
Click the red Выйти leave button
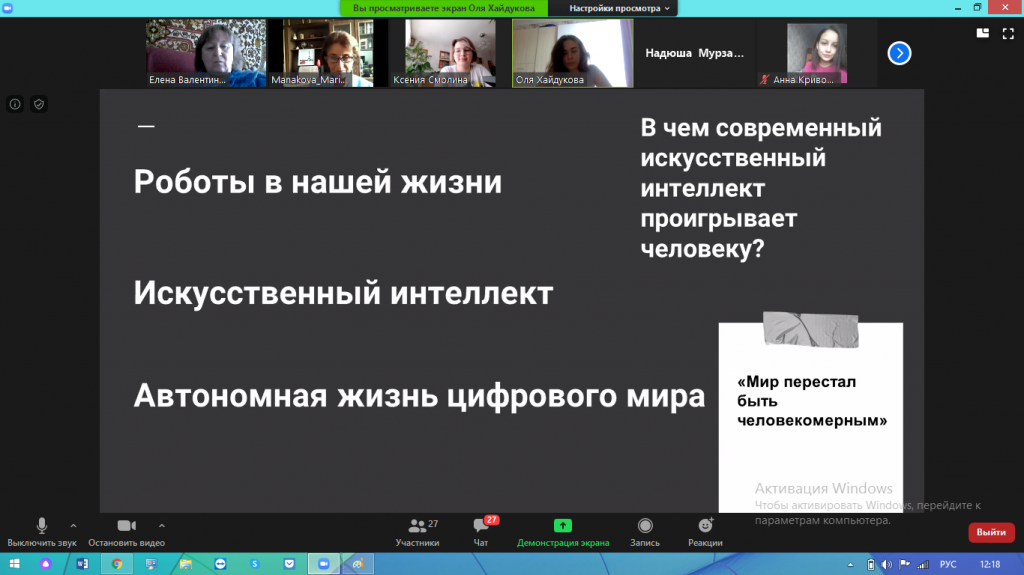990,532
